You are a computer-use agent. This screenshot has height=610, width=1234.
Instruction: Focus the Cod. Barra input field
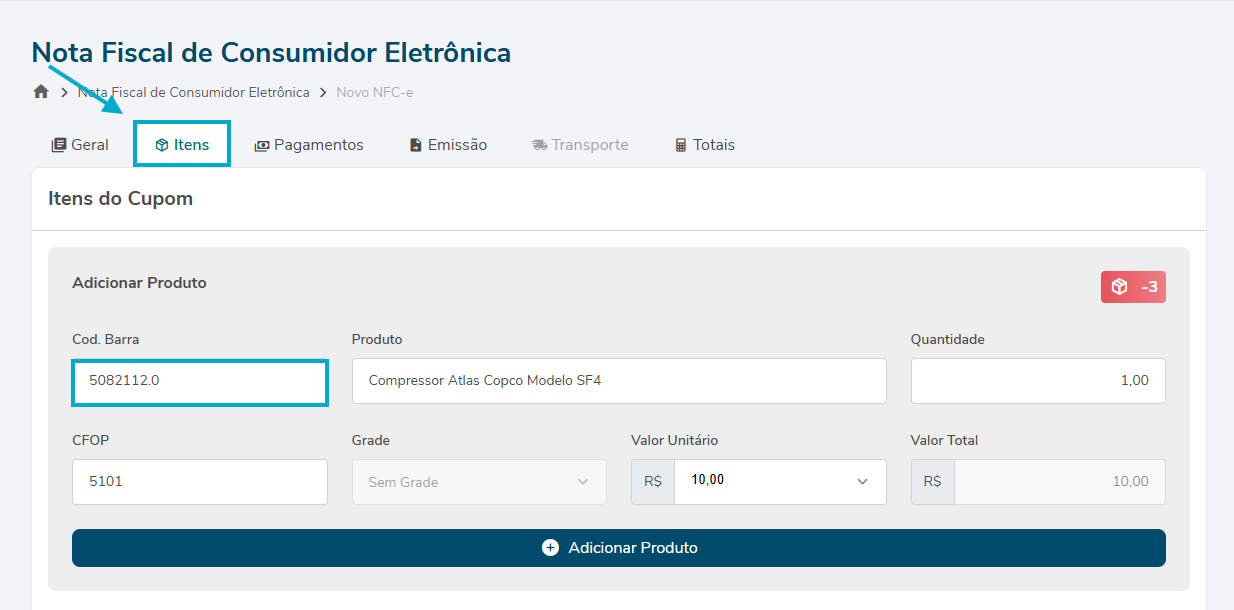(x=200, y=381)
